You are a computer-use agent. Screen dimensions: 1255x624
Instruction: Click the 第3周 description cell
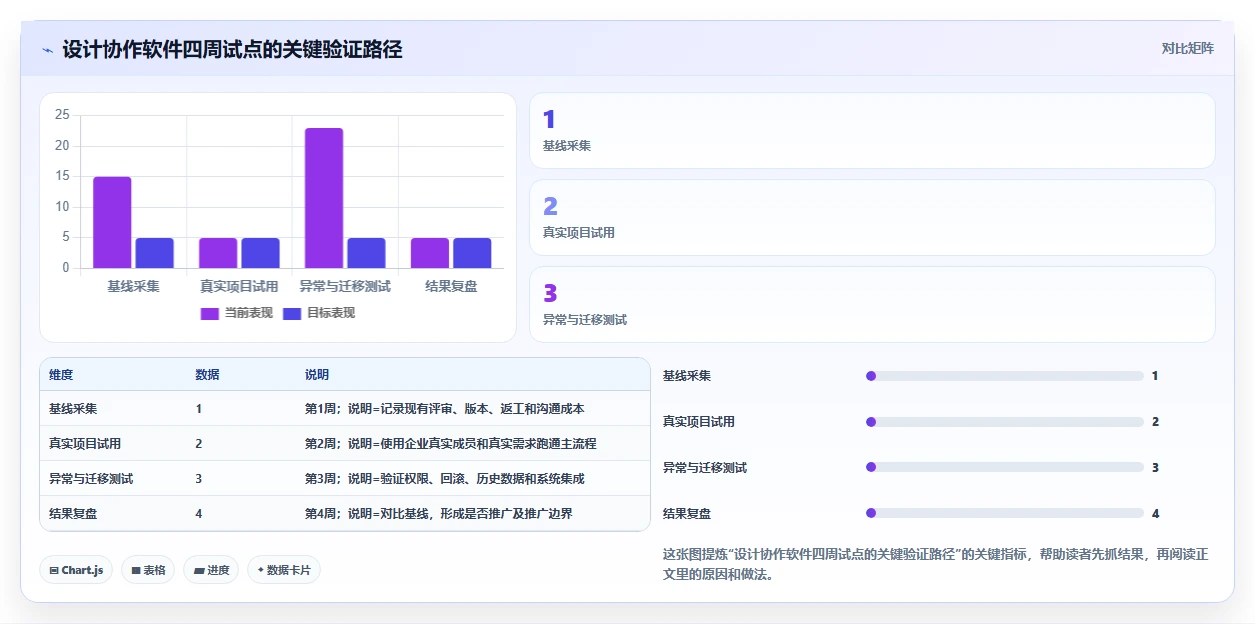coord(445,479)
